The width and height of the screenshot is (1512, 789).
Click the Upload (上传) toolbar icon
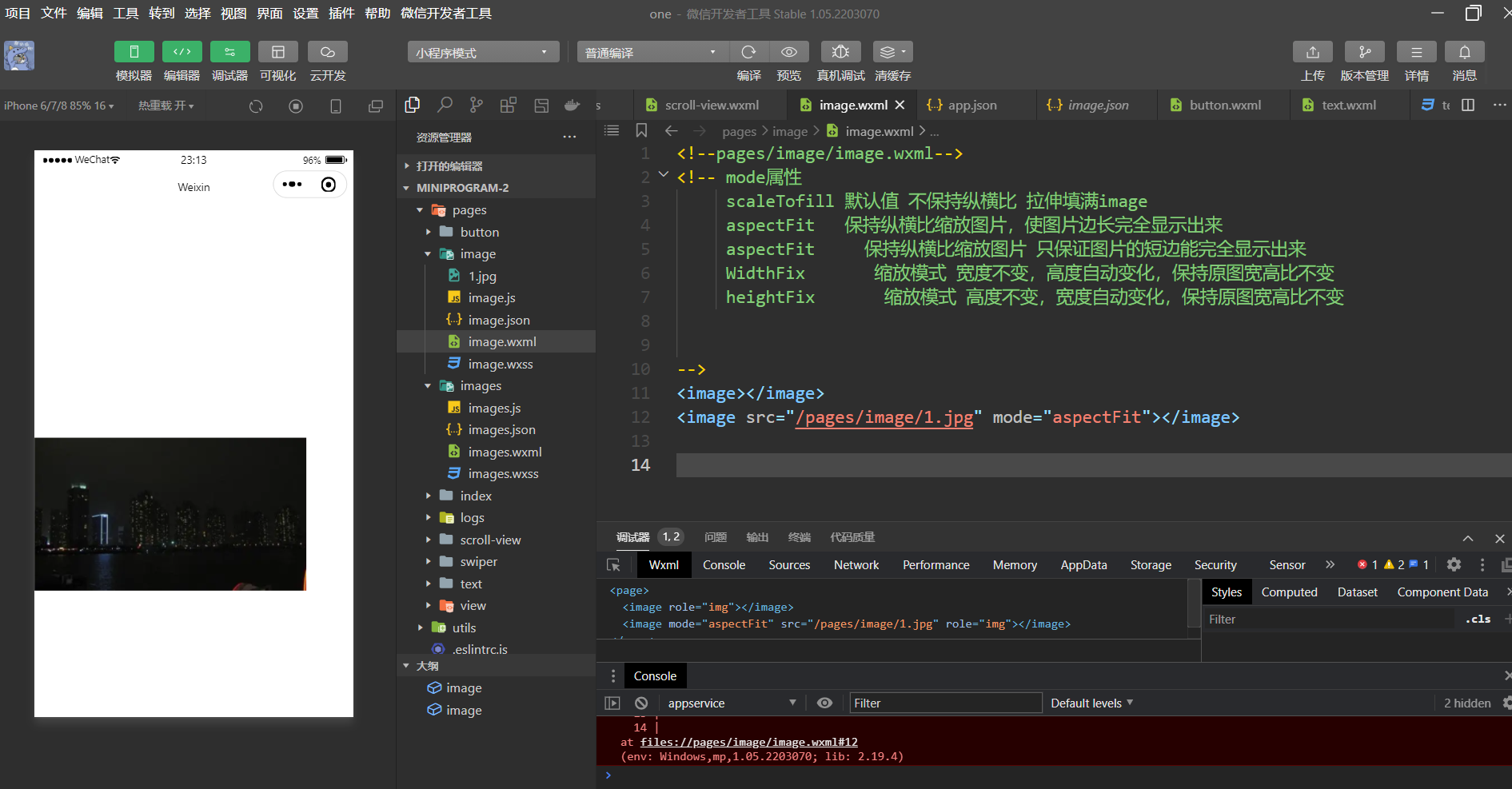1312,52
